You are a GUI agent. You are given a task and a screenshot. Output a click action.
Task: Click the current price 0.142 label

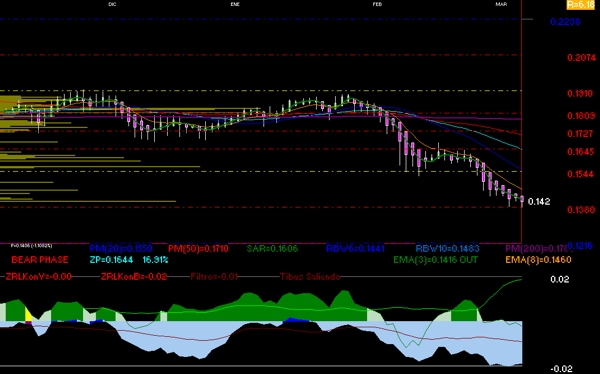pos(539,202)
